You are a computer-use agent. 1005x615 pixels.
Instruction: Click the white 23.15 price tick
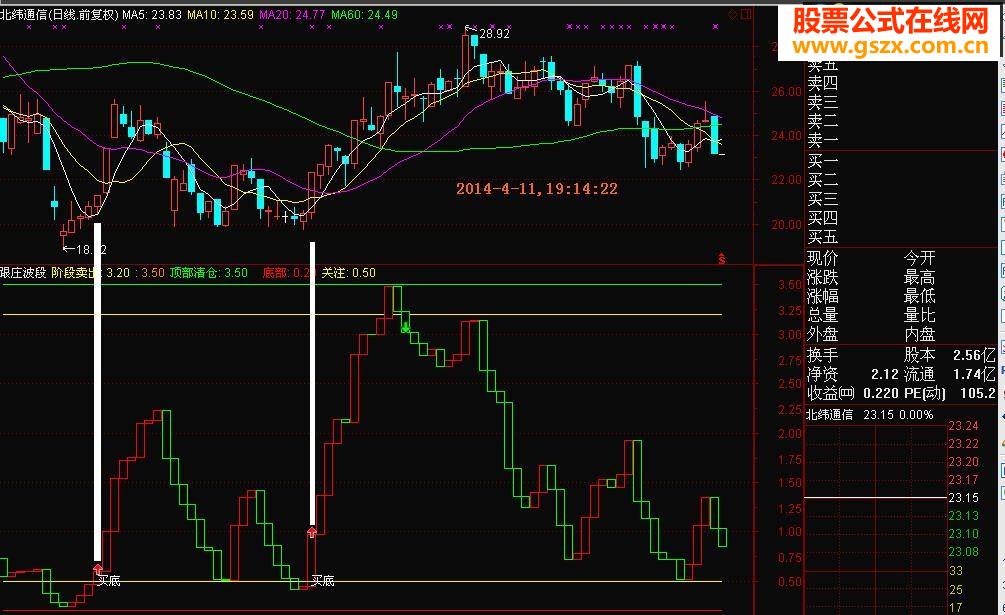[x=963, y=498]
